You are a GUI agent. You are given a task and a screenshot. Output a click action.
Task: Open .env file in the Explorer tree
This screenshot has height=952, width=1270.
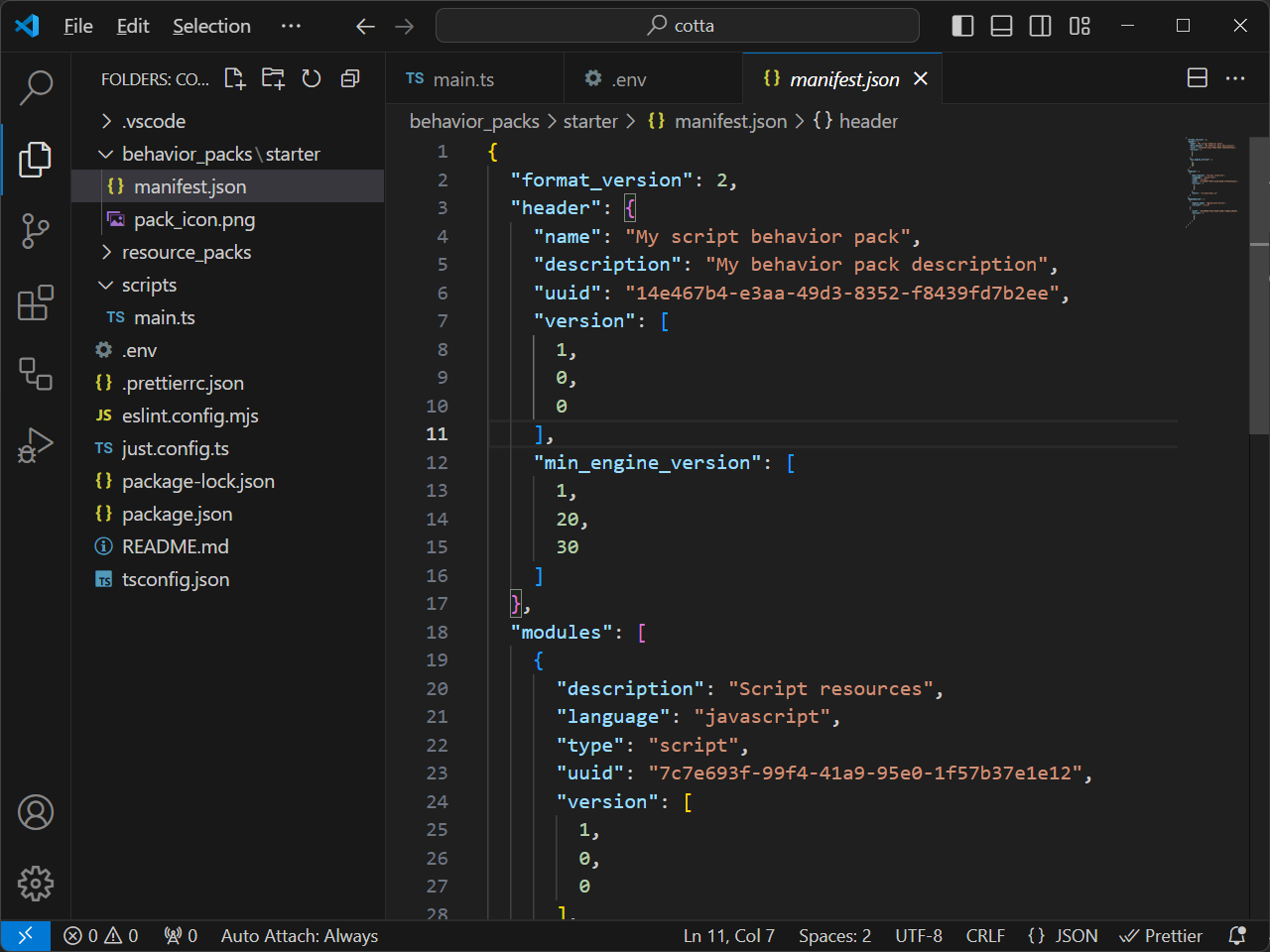click(x=227, y=350)
